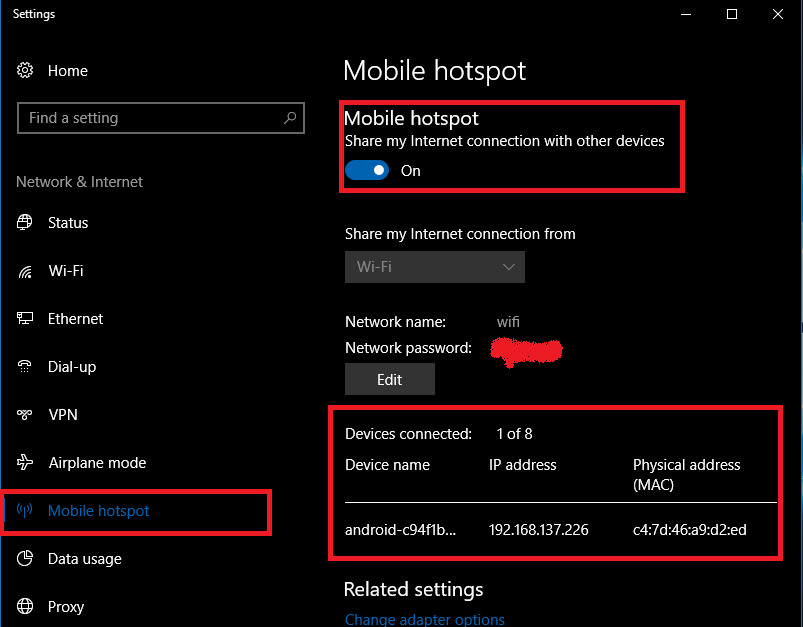803x627 pixels.
Task: Select the Mobile hotspot antenna icon
Action: click(x=24, y=510)
